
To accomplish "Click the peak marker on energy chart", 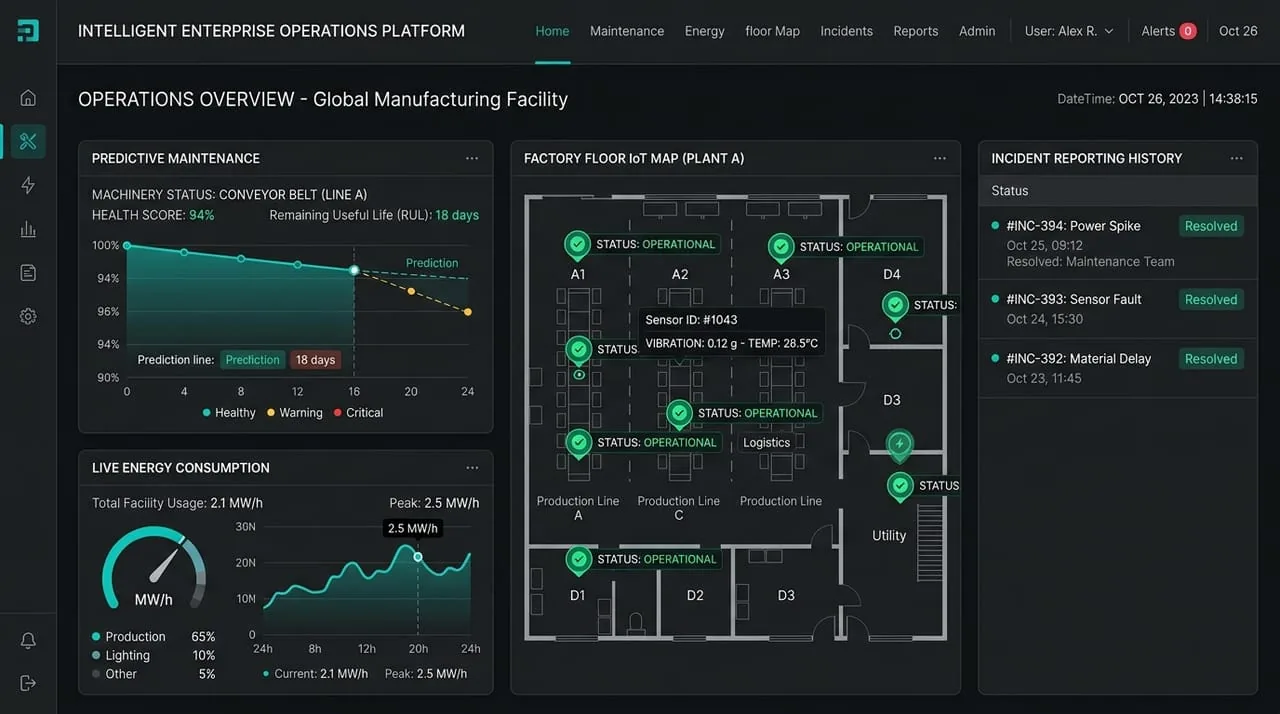I will 418,557.
